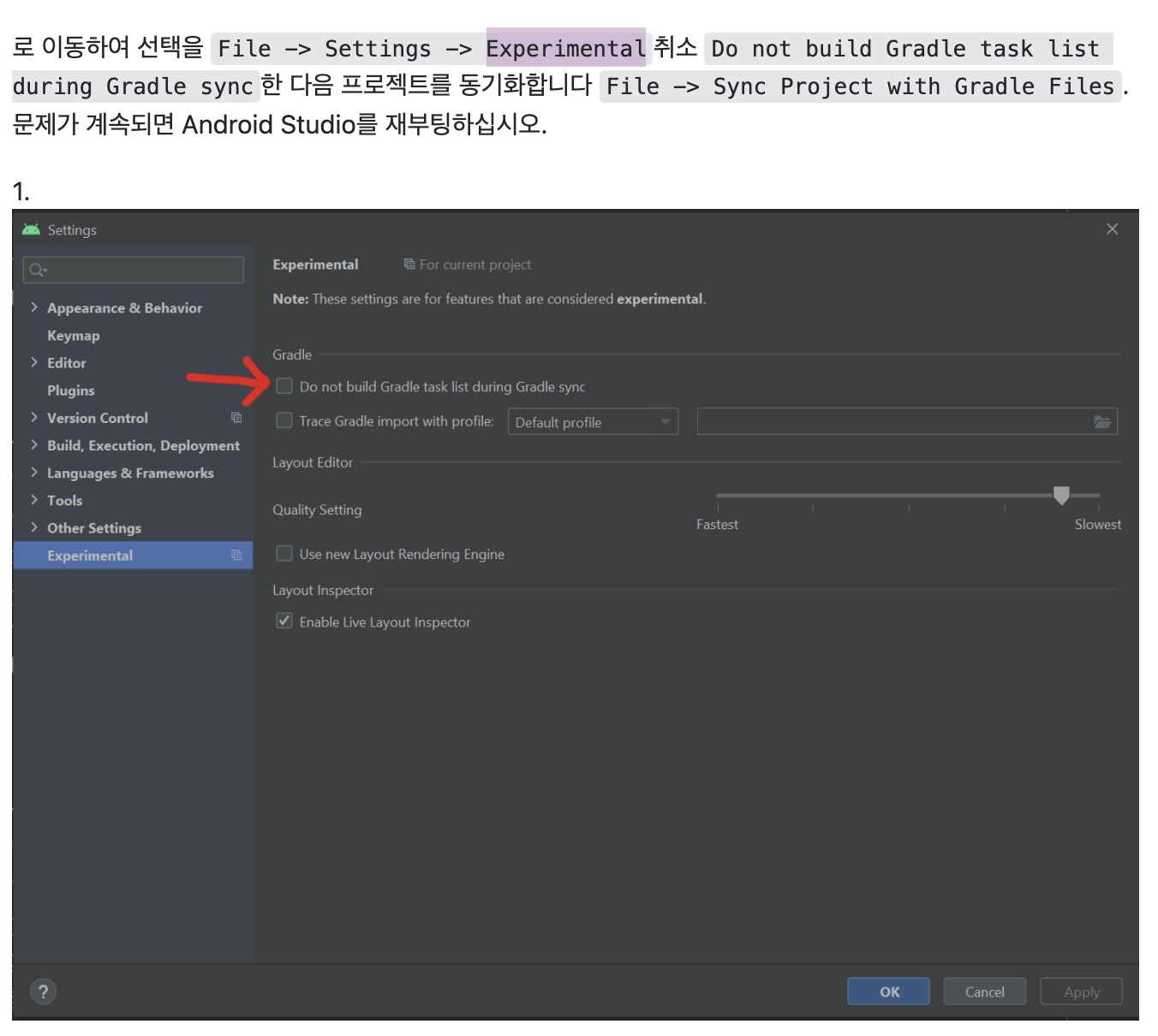Select the Tools label in sidebar
Viewport: 1158px width, 1036px height.
click(x=65, y=501)
